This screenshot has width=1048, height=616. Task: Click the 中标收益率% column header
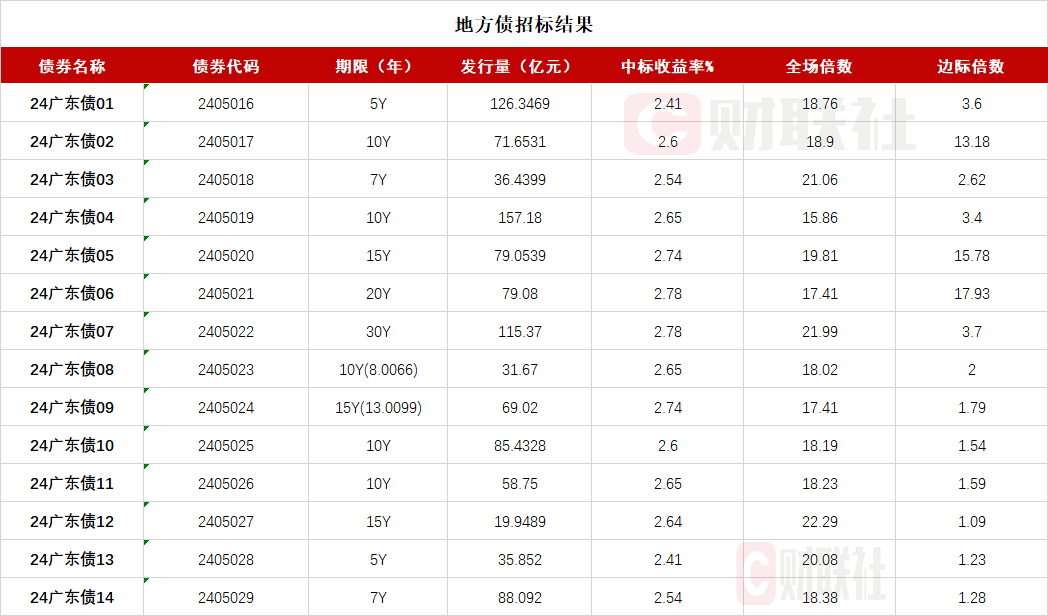coord(668,66)
